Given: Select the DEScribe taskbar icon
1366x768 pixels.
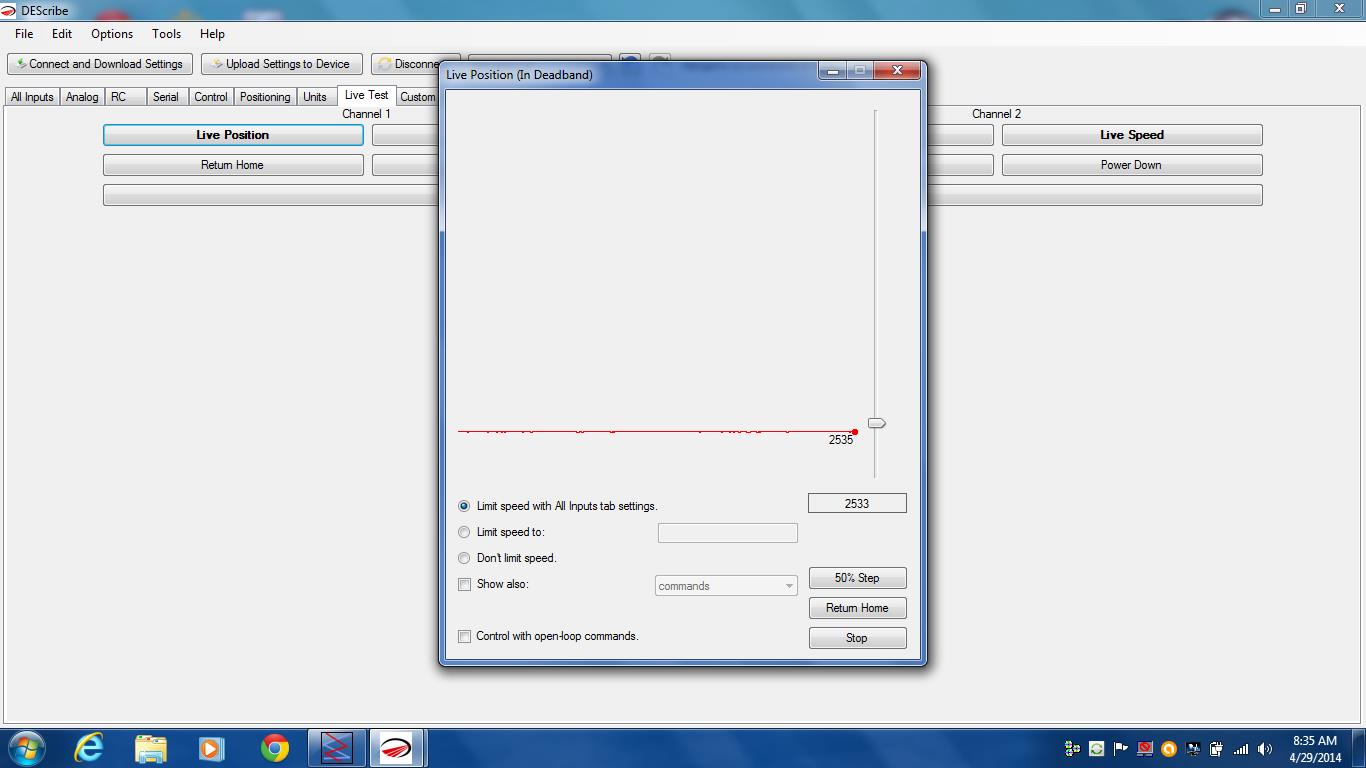Looking at the screenshot, I should (397, 748).
